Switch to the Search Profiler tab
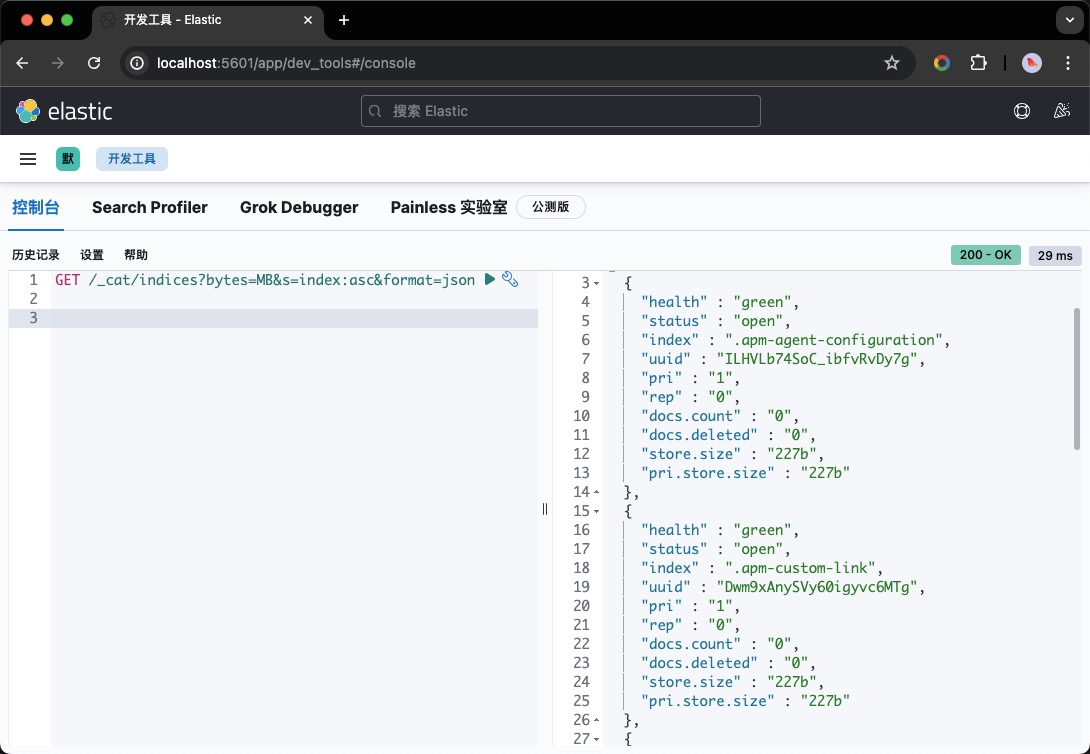Image resolution: width=1090 pixels, height=754 pixels. 149,207
